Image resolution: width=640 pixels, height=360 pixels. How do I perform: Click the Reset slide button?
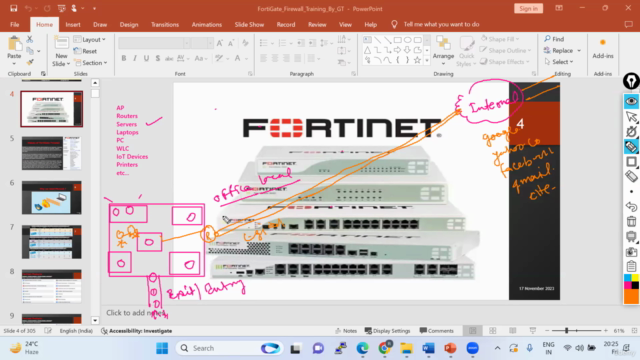coord(85,51)
